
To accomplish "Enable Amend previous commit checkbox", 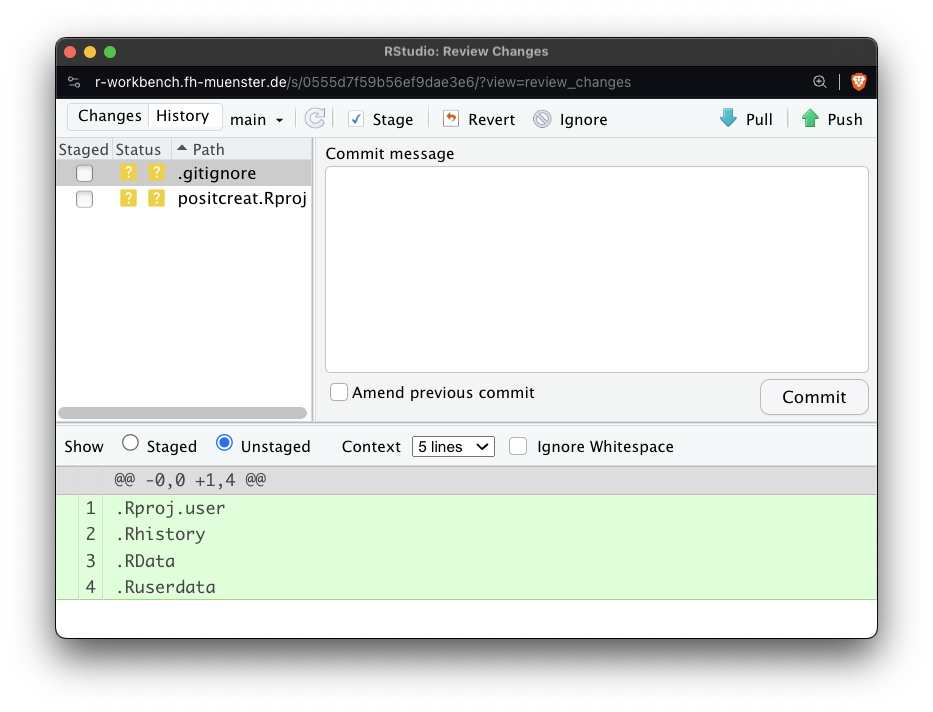I will [340, 393].
